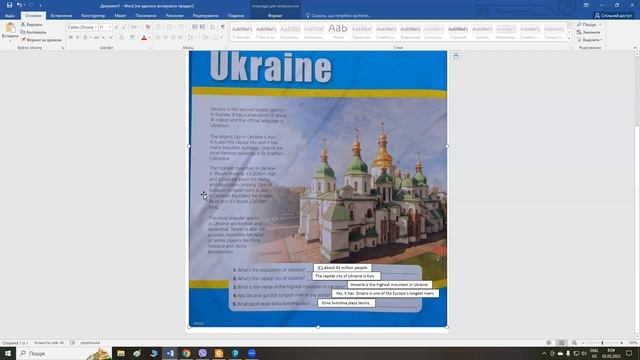Screen dimensions: 640x360
Task: Open layout options icon beside the picture
Action: 456,56
